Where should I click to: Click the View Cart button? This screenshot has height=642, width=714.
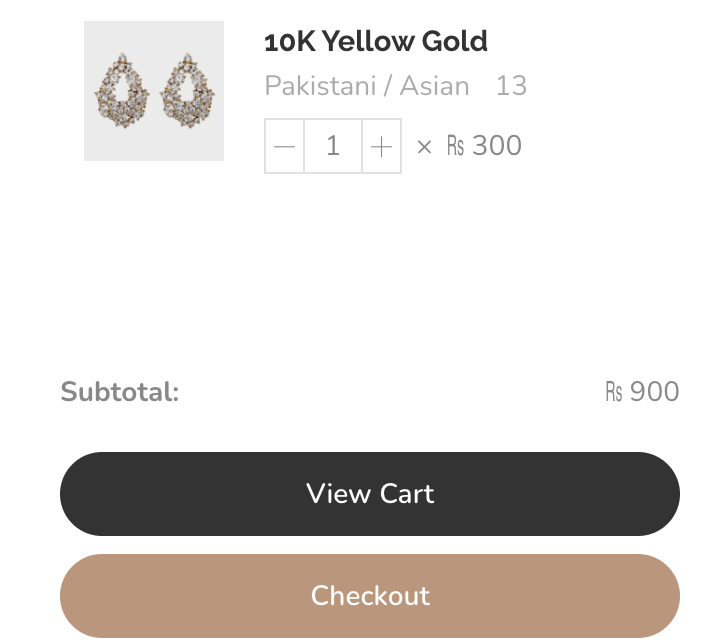tap(370, 494)
